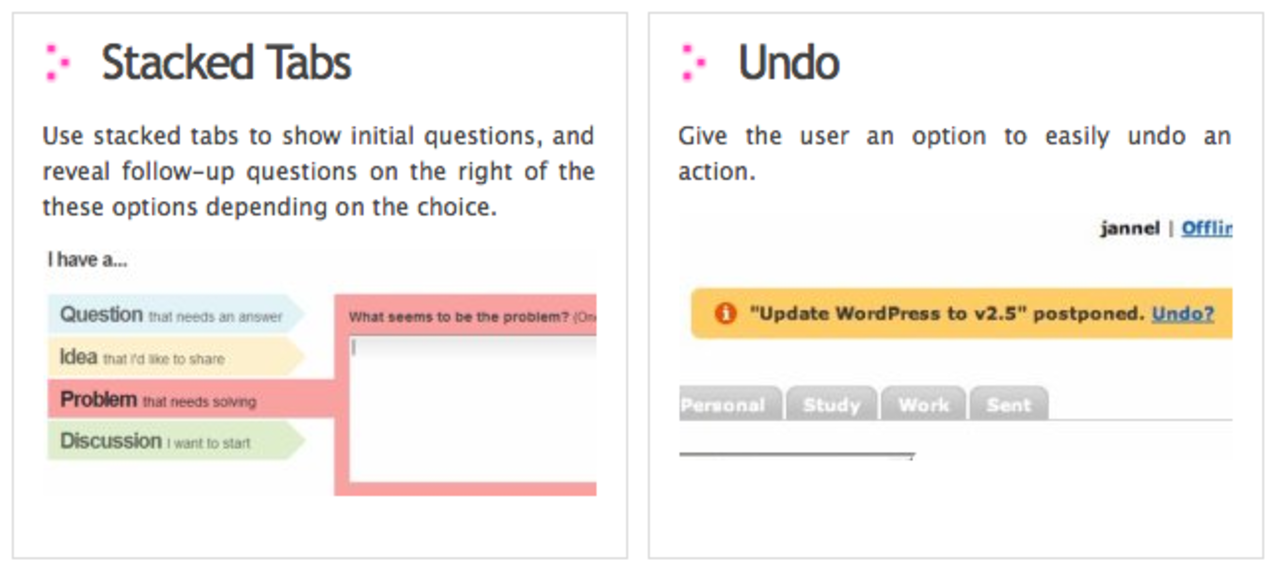Click the jannel username
This screenshot has width=1280, height=581.
coord(1130,228)
